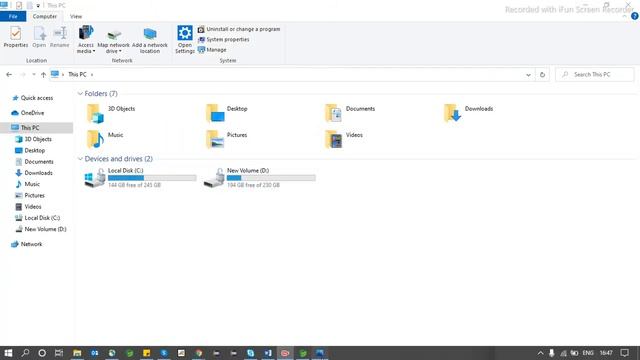Open the File menu tab
Screen dimensions: 640x360
tap(13, 16)
